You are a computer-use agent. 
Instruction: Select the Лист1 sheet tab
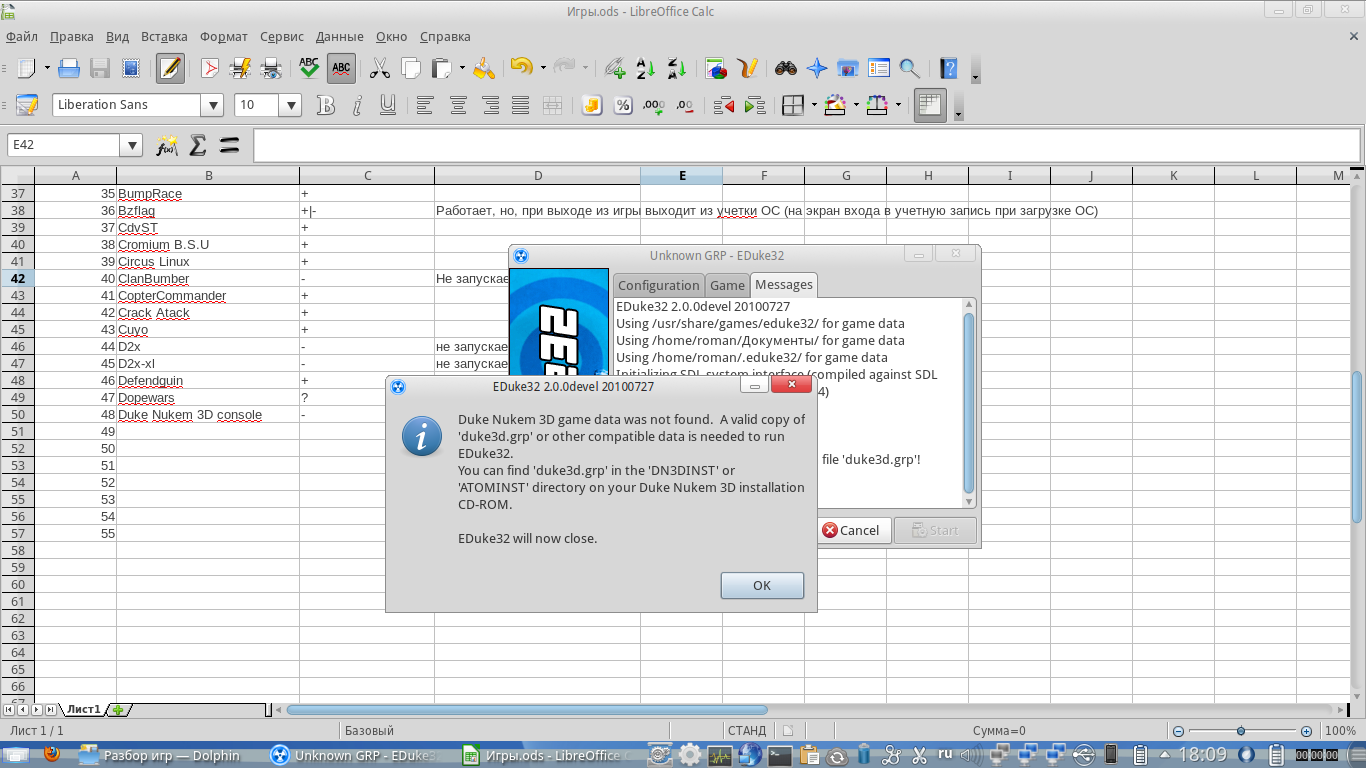coord(84,709)
